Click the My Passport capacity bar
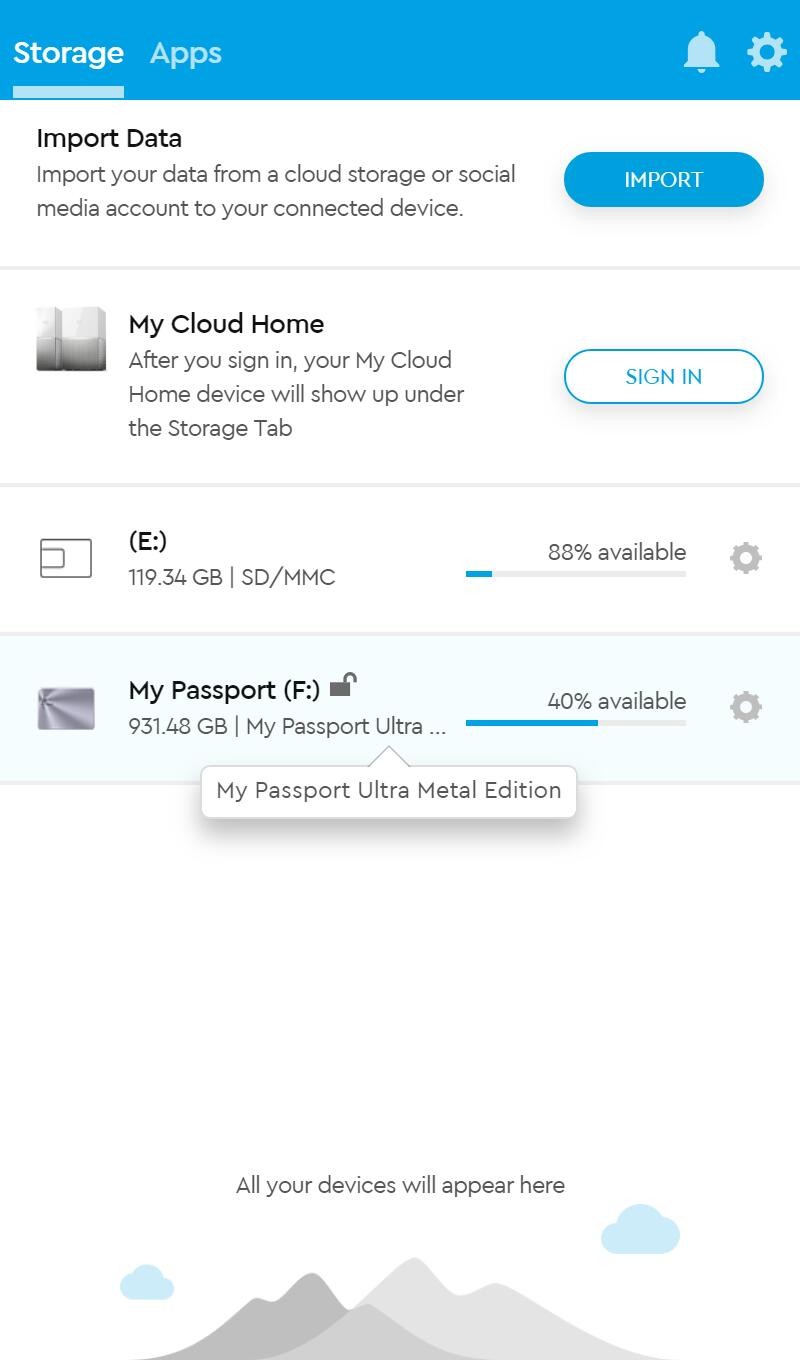The image size is (800, 1360). [x=576, y=722]
